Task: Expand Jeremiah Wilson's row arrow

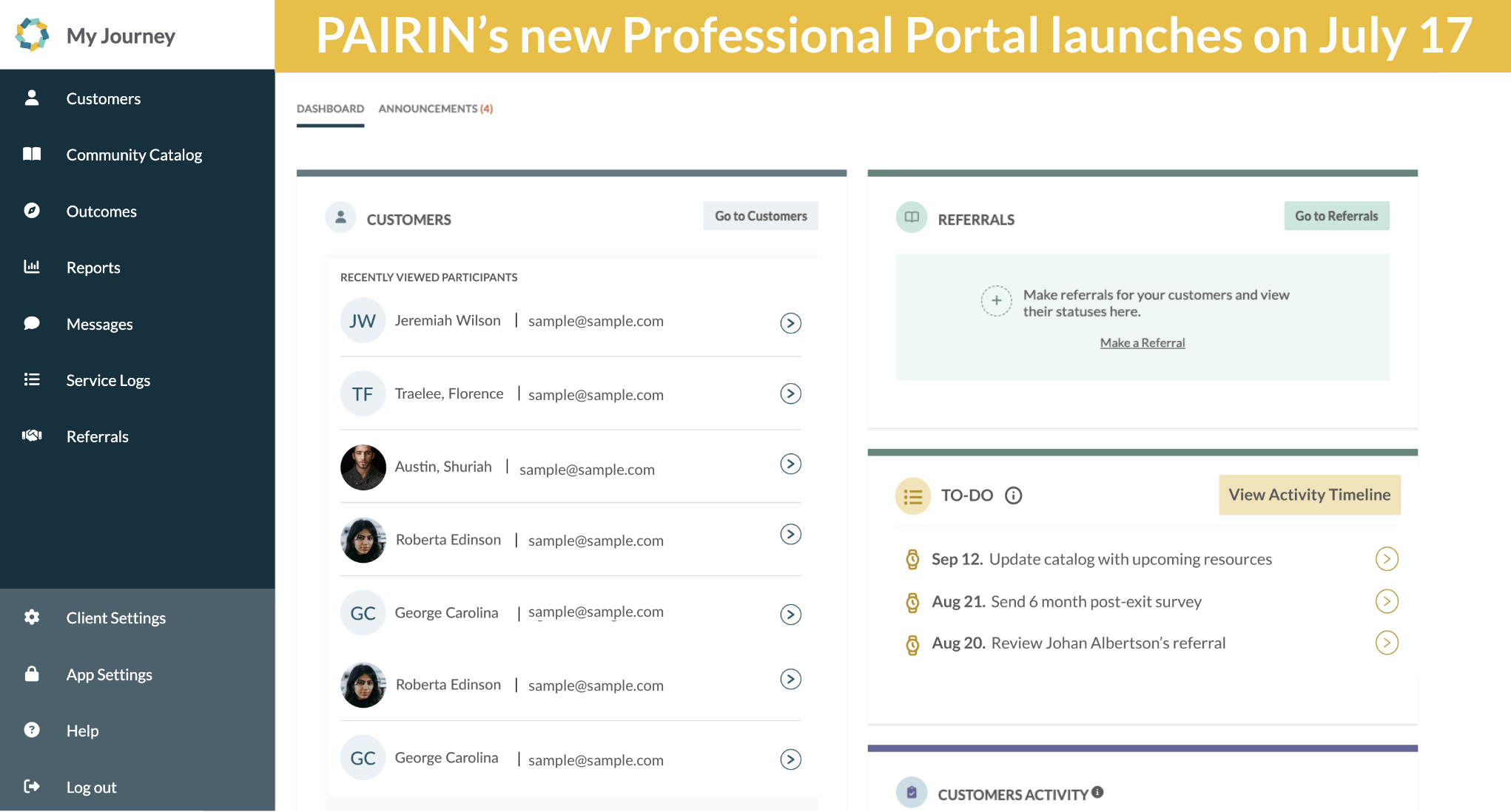Action: (790, 323)
